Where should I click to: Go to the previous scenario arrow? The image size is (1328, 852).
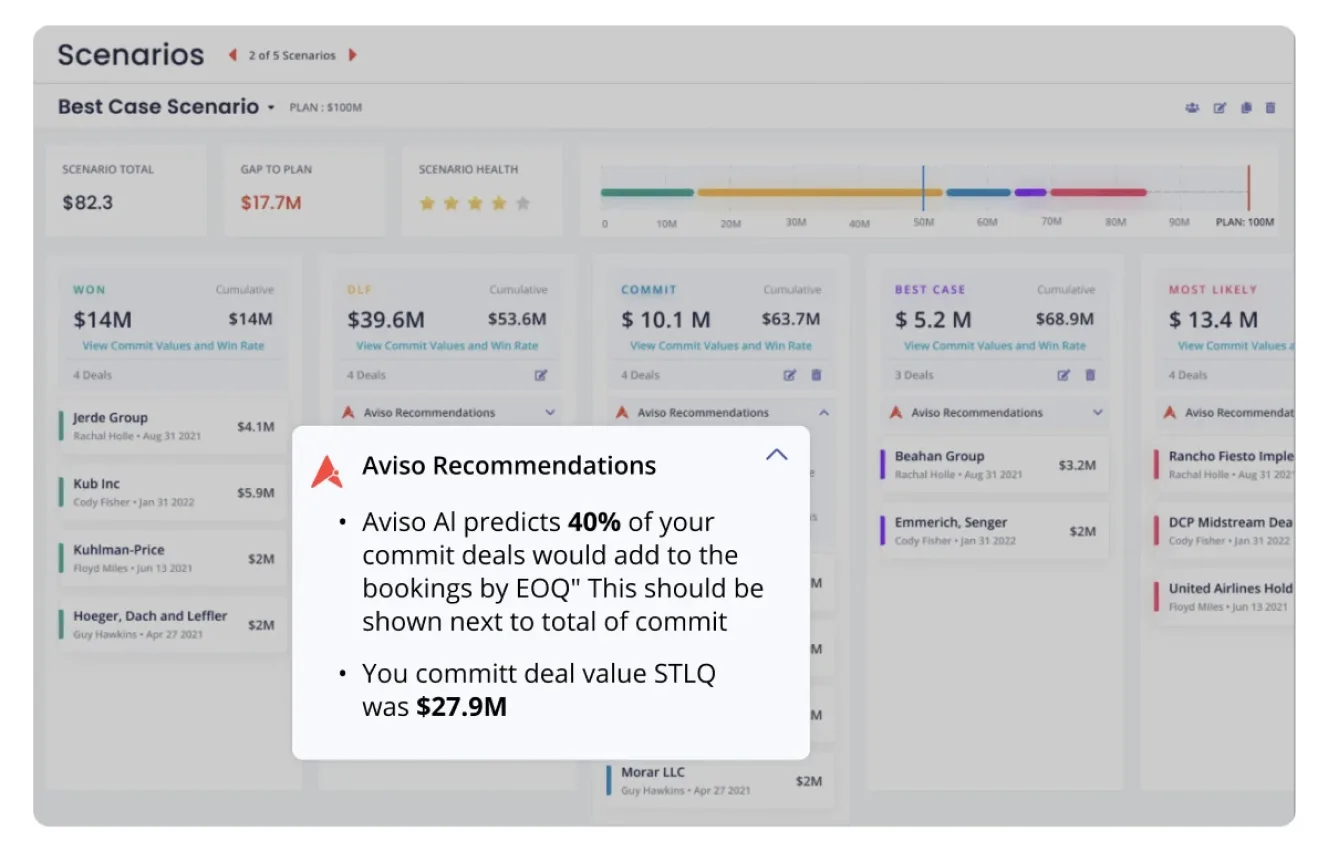(x=233, y=55)
